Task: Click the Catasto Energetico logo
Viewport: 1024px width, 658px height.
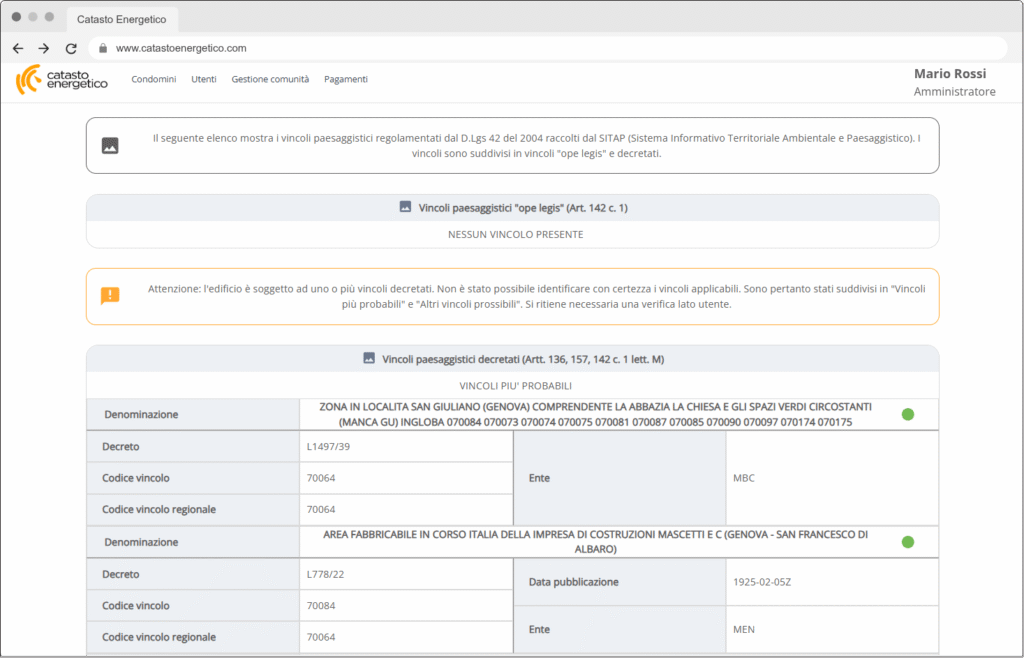Action: (x=61, y=80)
